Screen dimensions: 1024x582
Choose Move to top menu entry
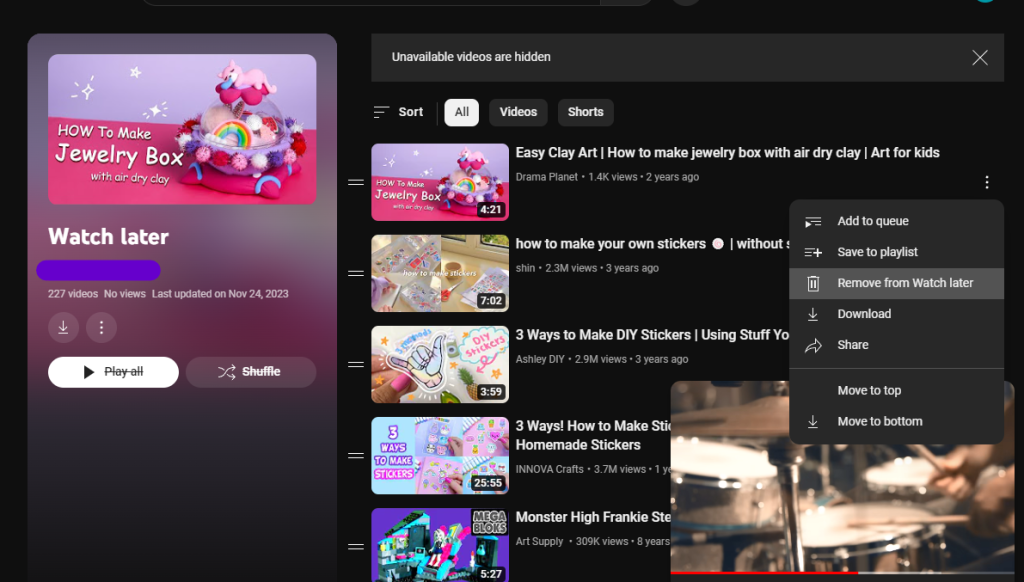point(896,391)
